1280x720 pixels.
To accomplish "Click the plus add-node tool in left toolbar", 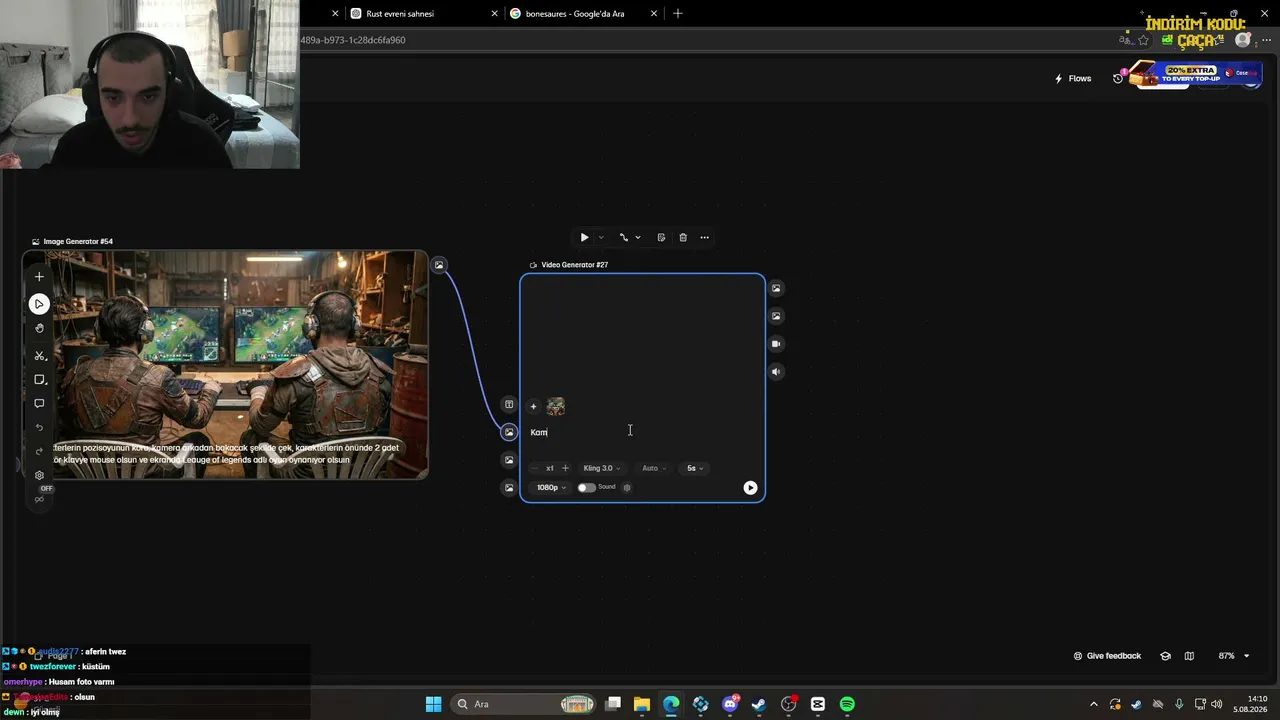I will point(39,277).
